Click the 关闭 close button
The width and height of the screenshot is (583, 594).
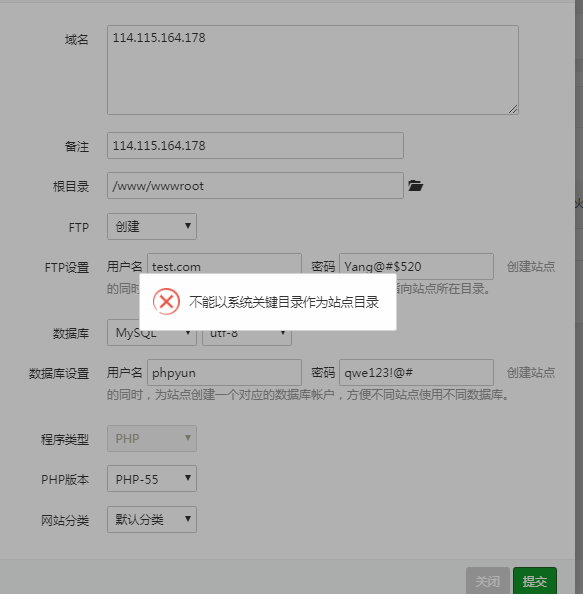point(488,581)
